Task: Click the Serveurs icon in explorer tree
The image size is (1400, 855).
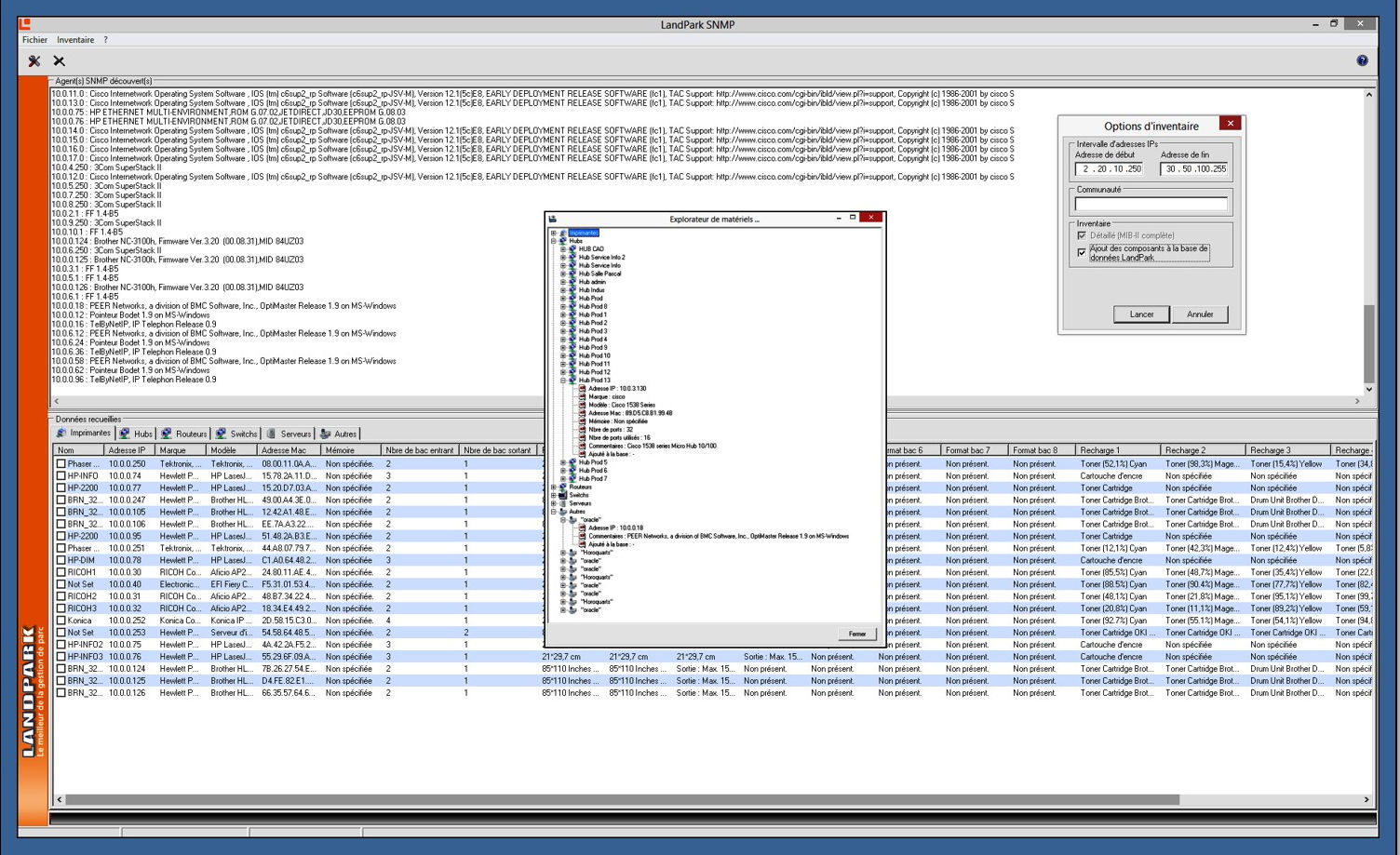Action: click(562, 503)
